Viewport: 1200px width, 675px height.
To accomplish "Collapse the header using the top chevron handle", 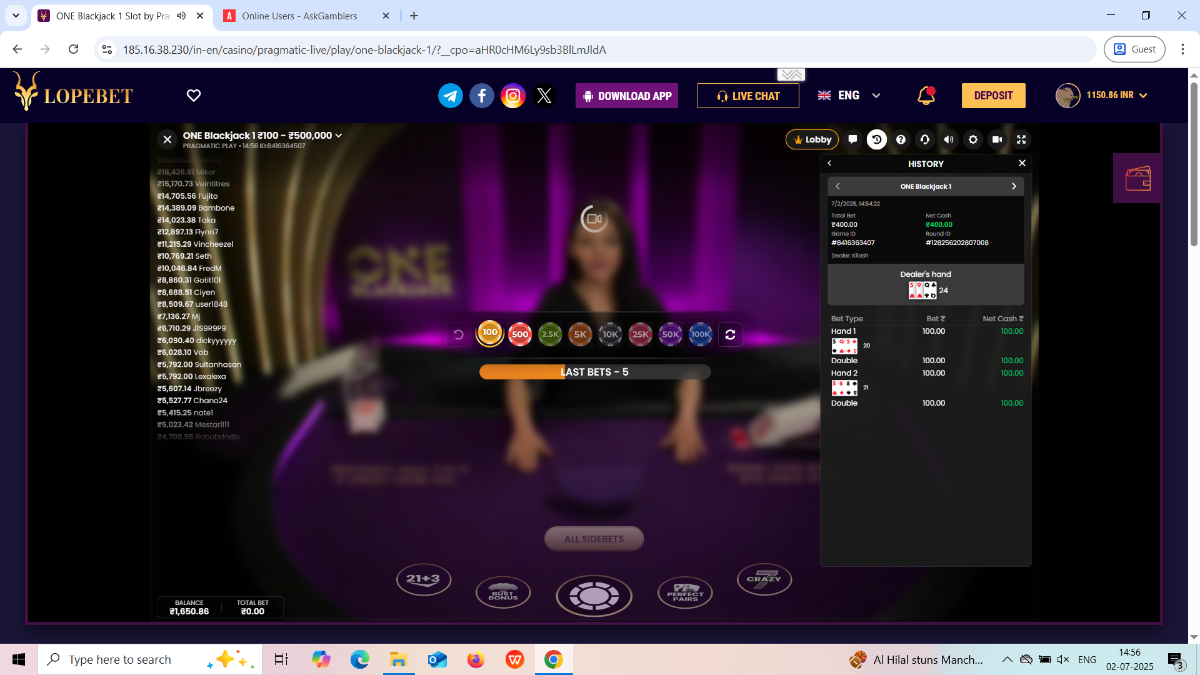I will pos(791,75).
